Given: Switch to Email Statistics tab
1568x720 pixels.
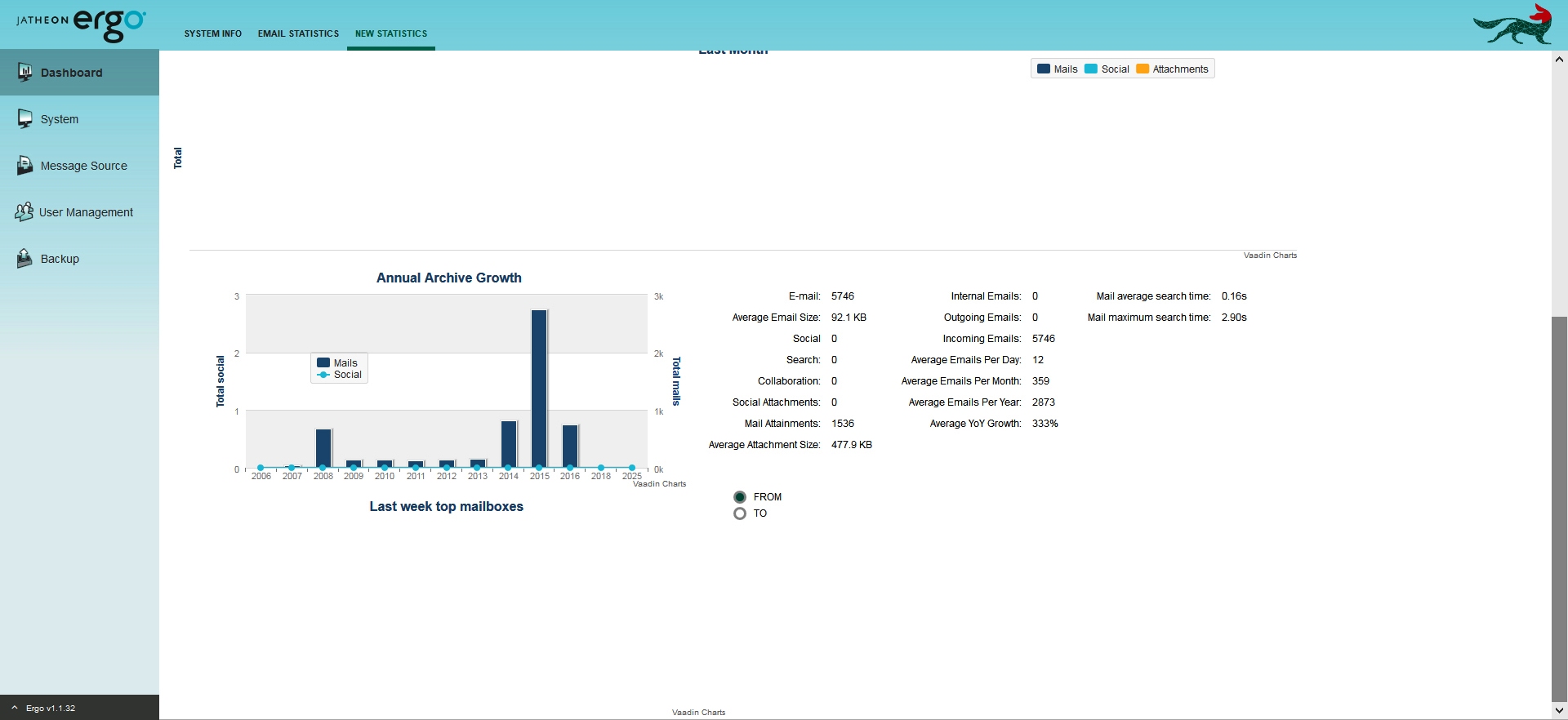Looking at the screenshot, I should pos(298,33).
